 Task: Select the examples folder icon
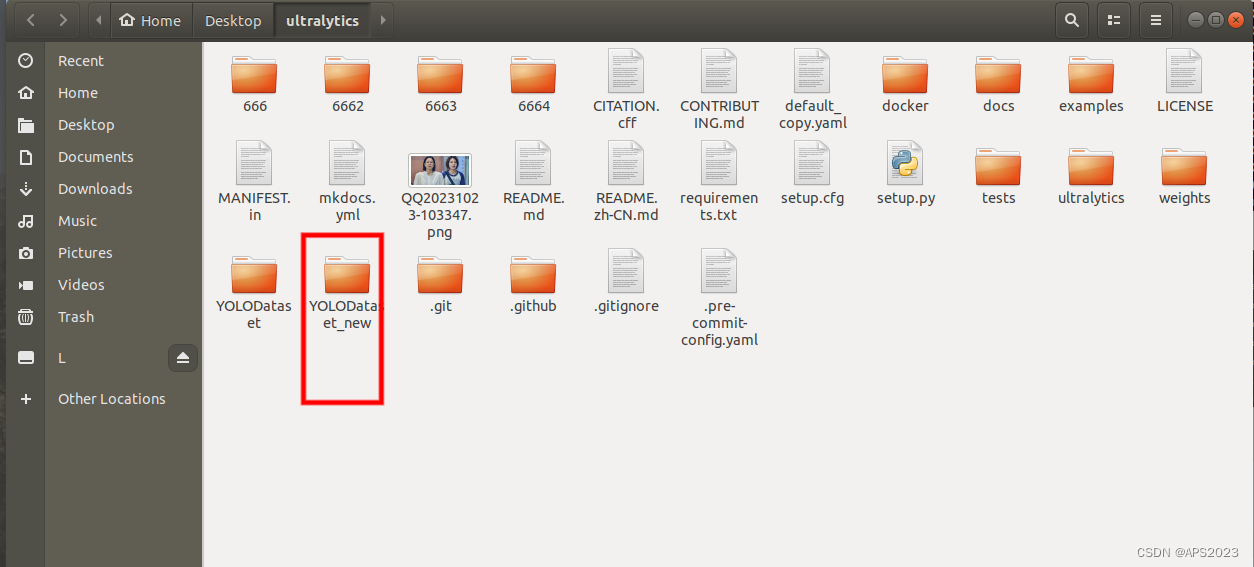(1091, 74)
